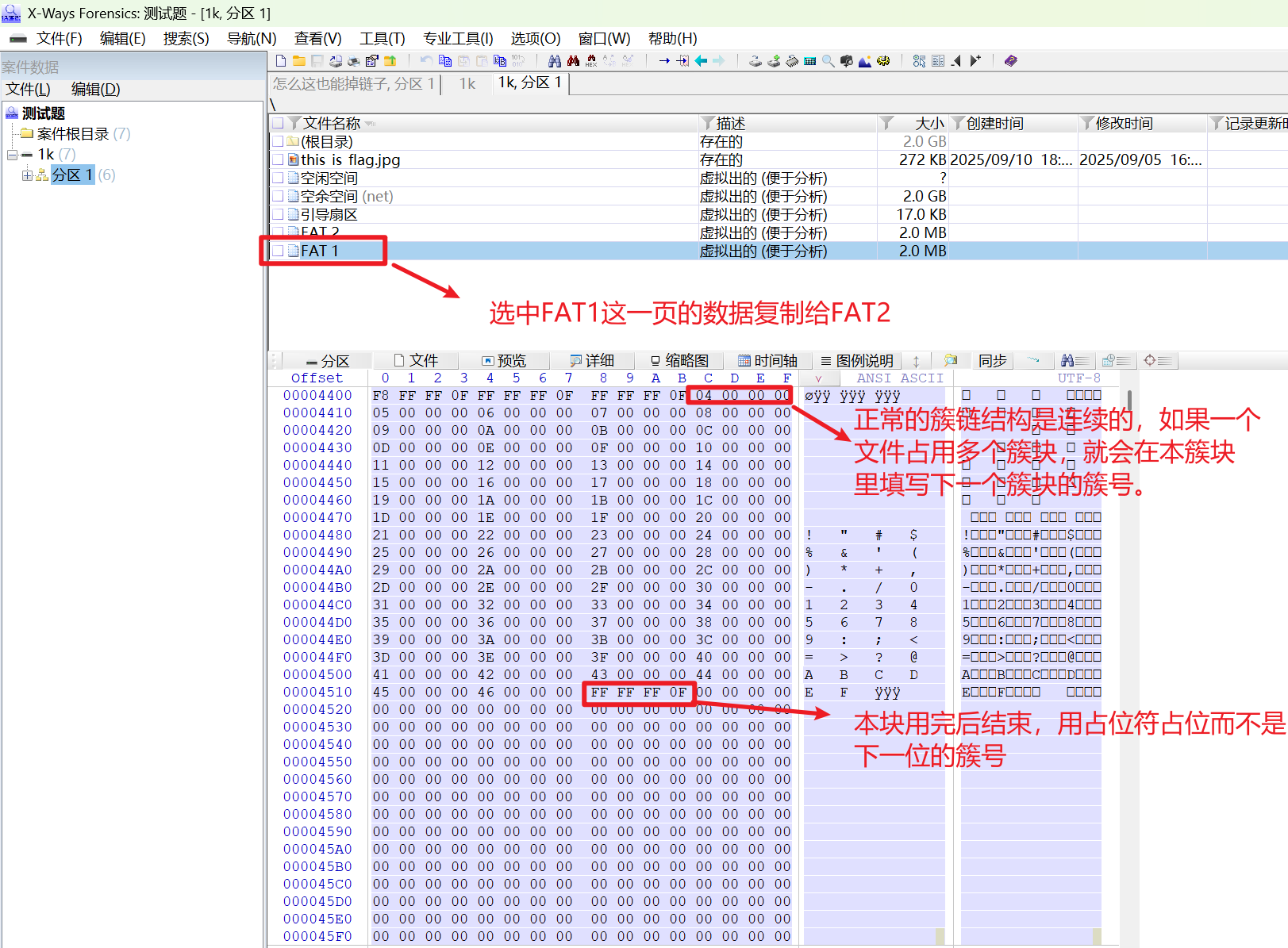Click the open folder toolbar icon
Screen dimensions: 1288x948
pyautogui.click(x=299, y=61)
